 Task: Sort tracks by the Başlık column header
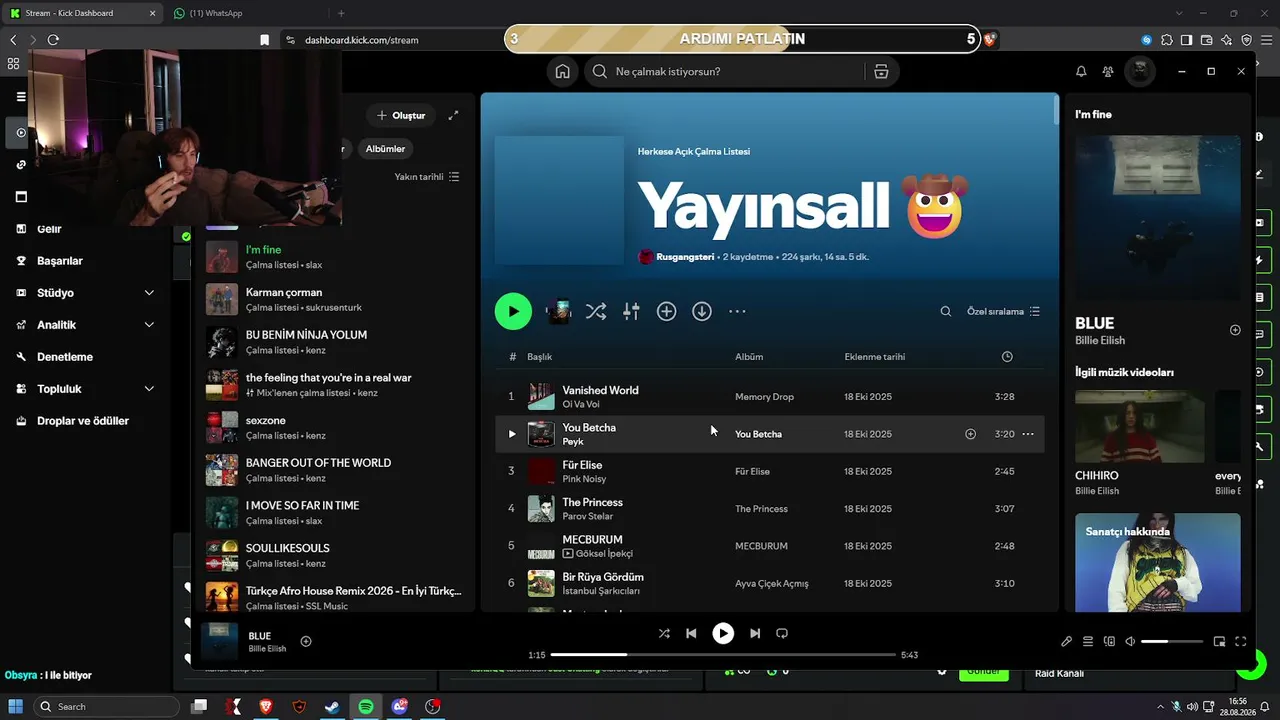click(x=540, y=357)
